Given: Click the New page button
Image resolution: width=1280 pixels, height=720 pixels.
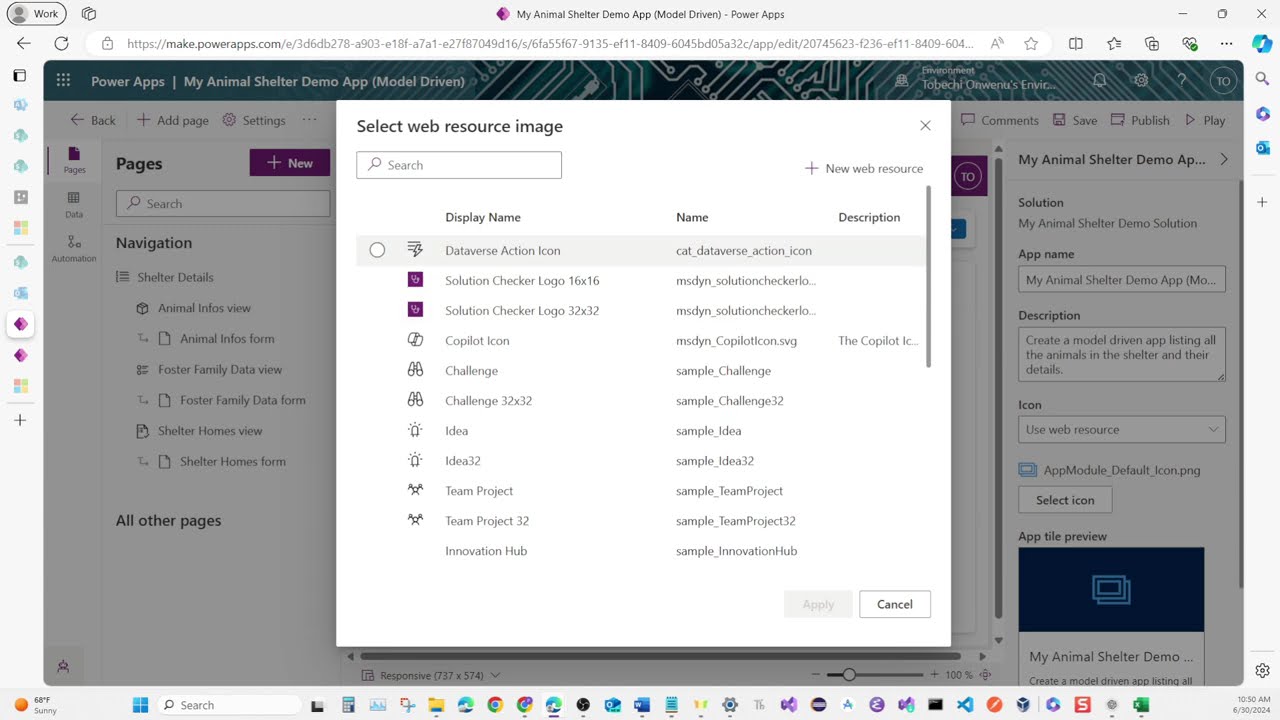Looking at the screenshot, I should click(x=289, y=163).
